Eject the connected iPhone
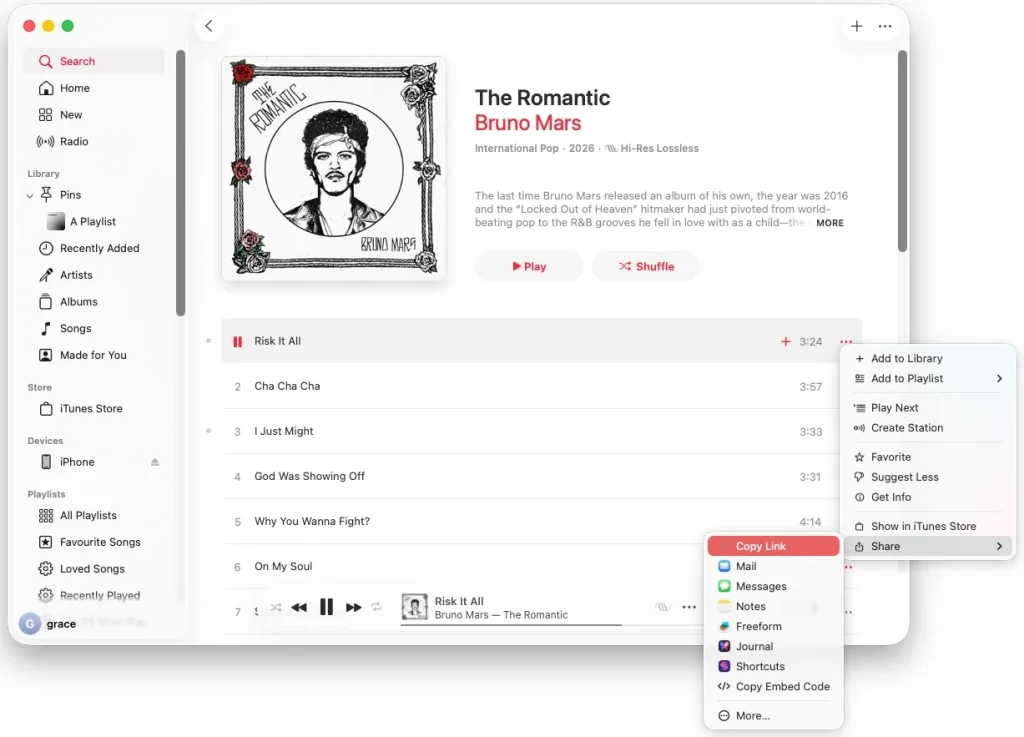Image resolution: width=1024 pixels, height=737 pixels. 155,462
